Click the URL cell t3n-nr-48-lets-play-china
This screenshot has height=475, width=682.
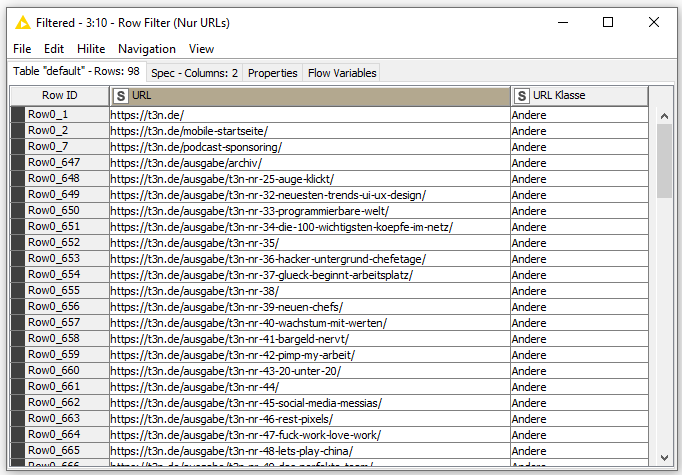coord(310,451)
